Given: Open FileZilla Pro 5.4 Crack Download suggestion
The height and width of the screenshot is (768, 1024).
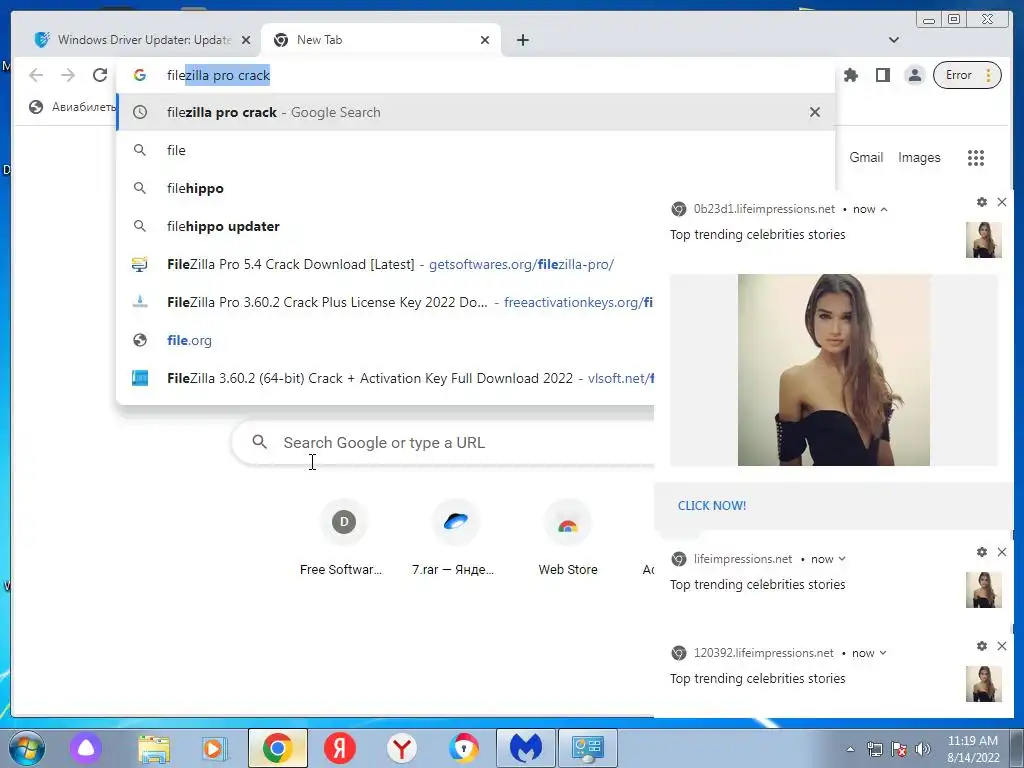Looking at the screenshot, I should click(385, 264).
